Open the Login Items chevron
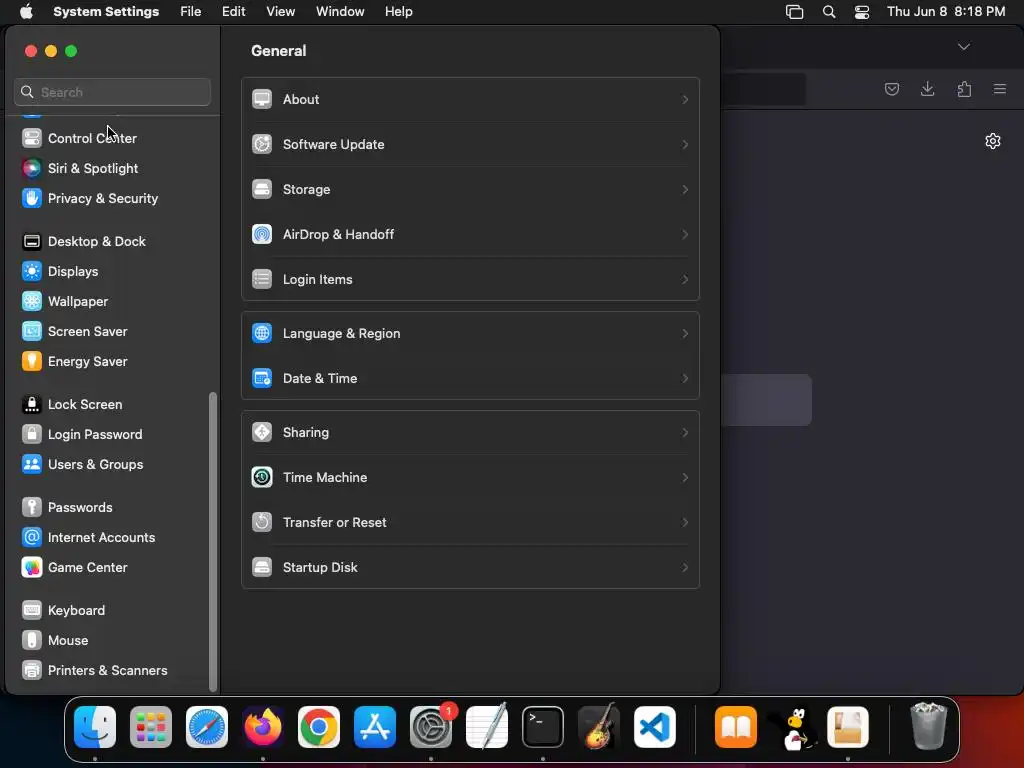 [x=685, y=280]
